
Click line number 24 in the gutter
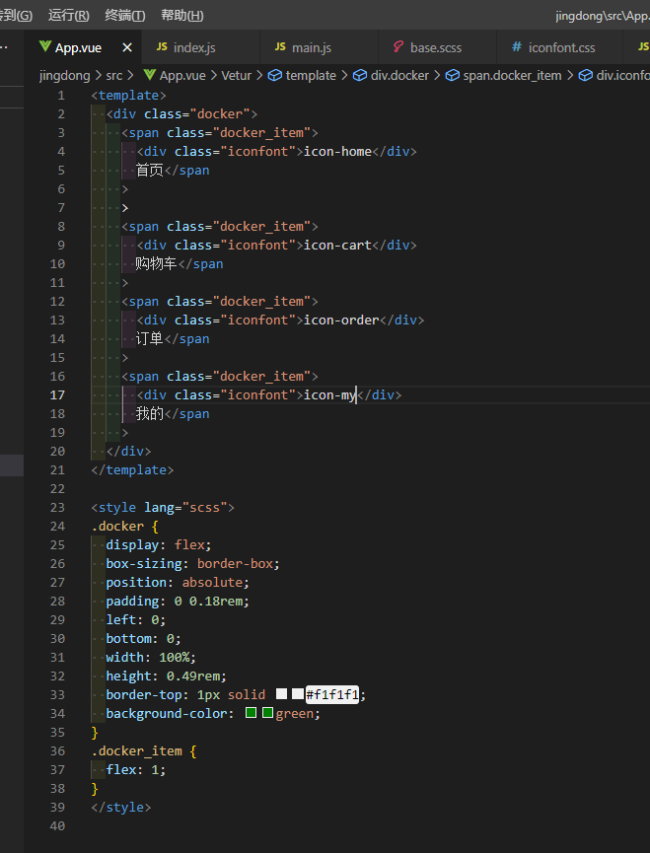(x=58, y=526)
